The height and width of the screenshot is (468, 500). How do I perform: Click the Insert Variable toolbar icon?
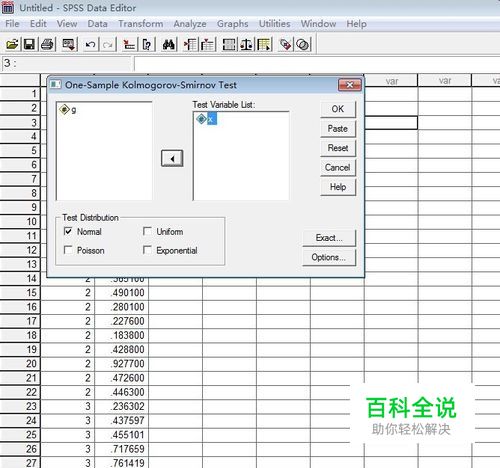(x=208, y=44)
